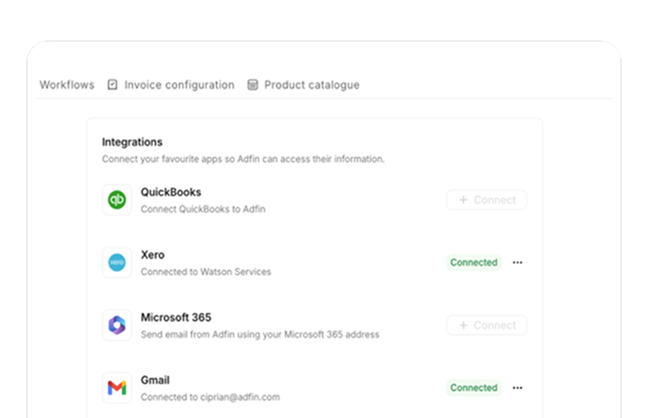Click the Connected status badge for Gmail
This screenshot has height=418, width=648.
click(473, 388)
